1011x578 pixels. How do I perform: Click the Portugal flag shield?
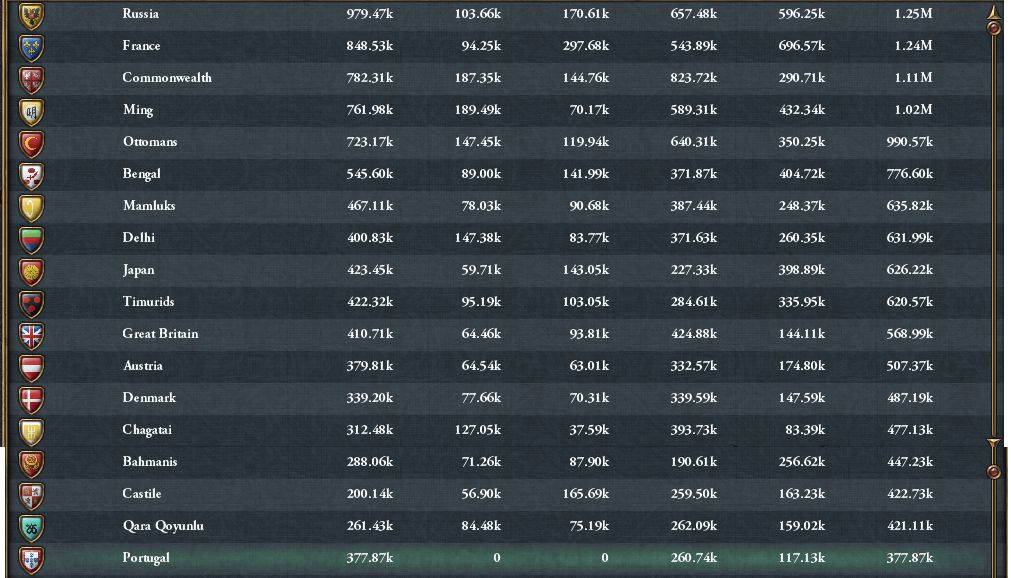pos(32,559)
